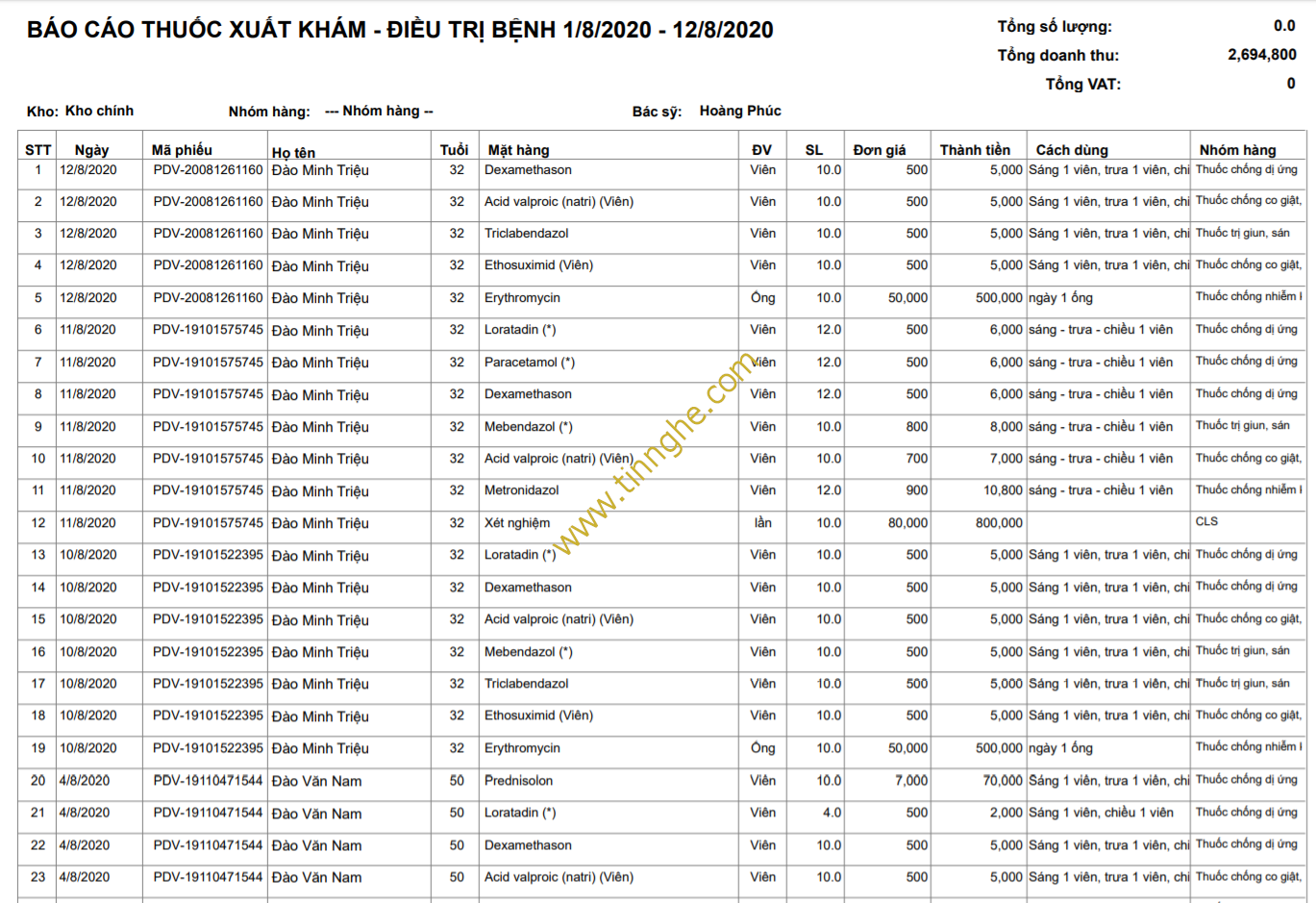Click date 11/8/2020 in row 6

(x=88, y=330)
